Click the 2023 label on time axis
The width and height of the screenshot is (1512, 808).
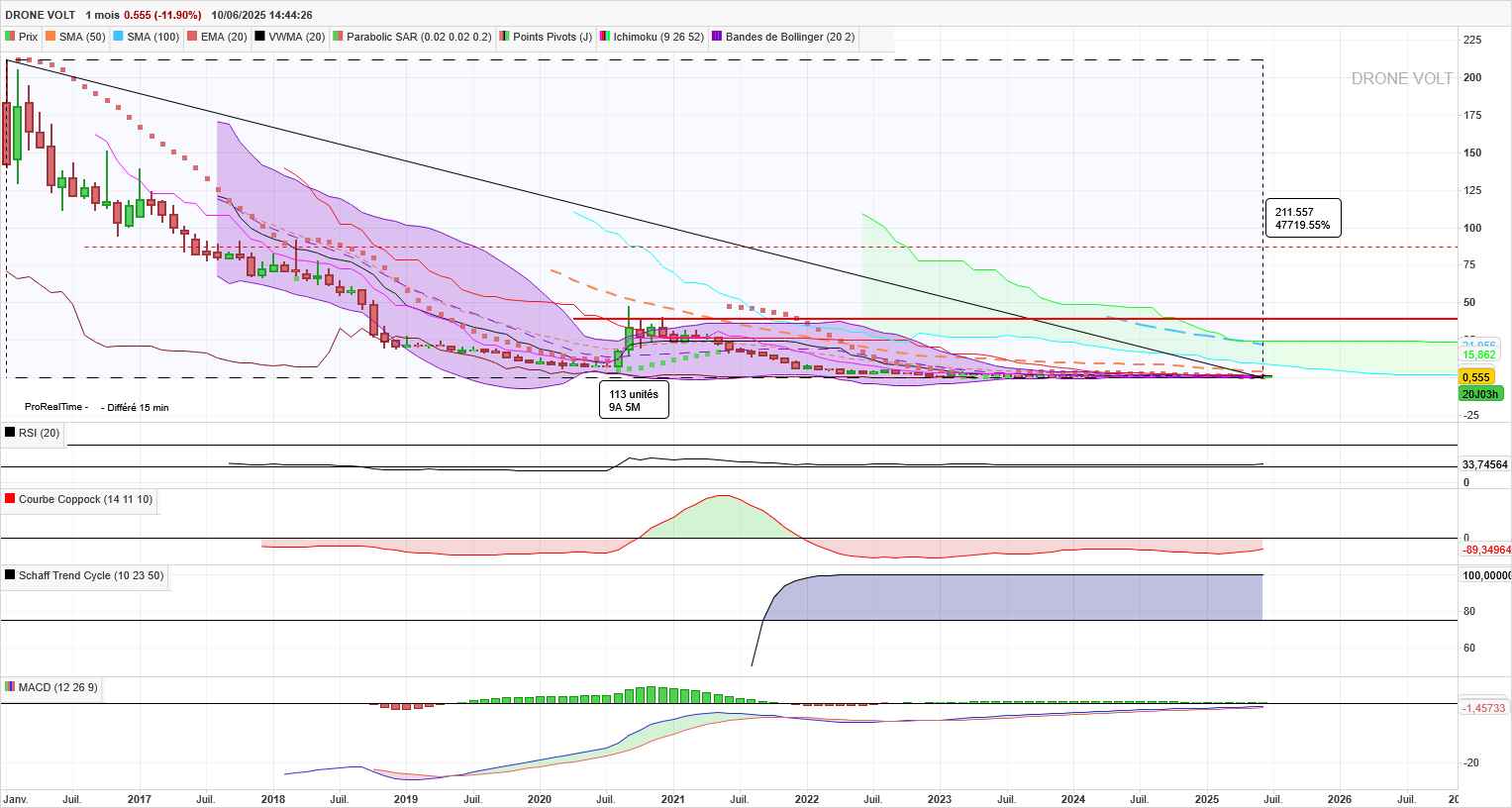click(x=939, y=798)
